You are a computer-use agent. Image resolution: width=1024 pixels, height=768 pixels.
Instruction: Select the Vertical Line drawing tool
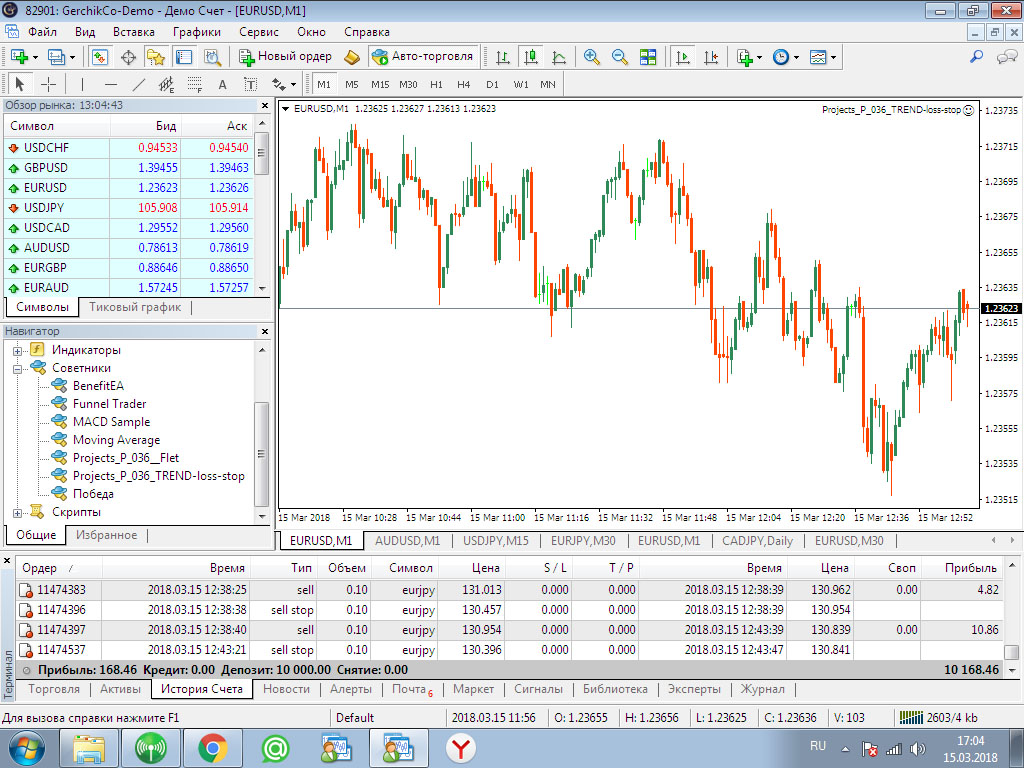coord(82,84)
